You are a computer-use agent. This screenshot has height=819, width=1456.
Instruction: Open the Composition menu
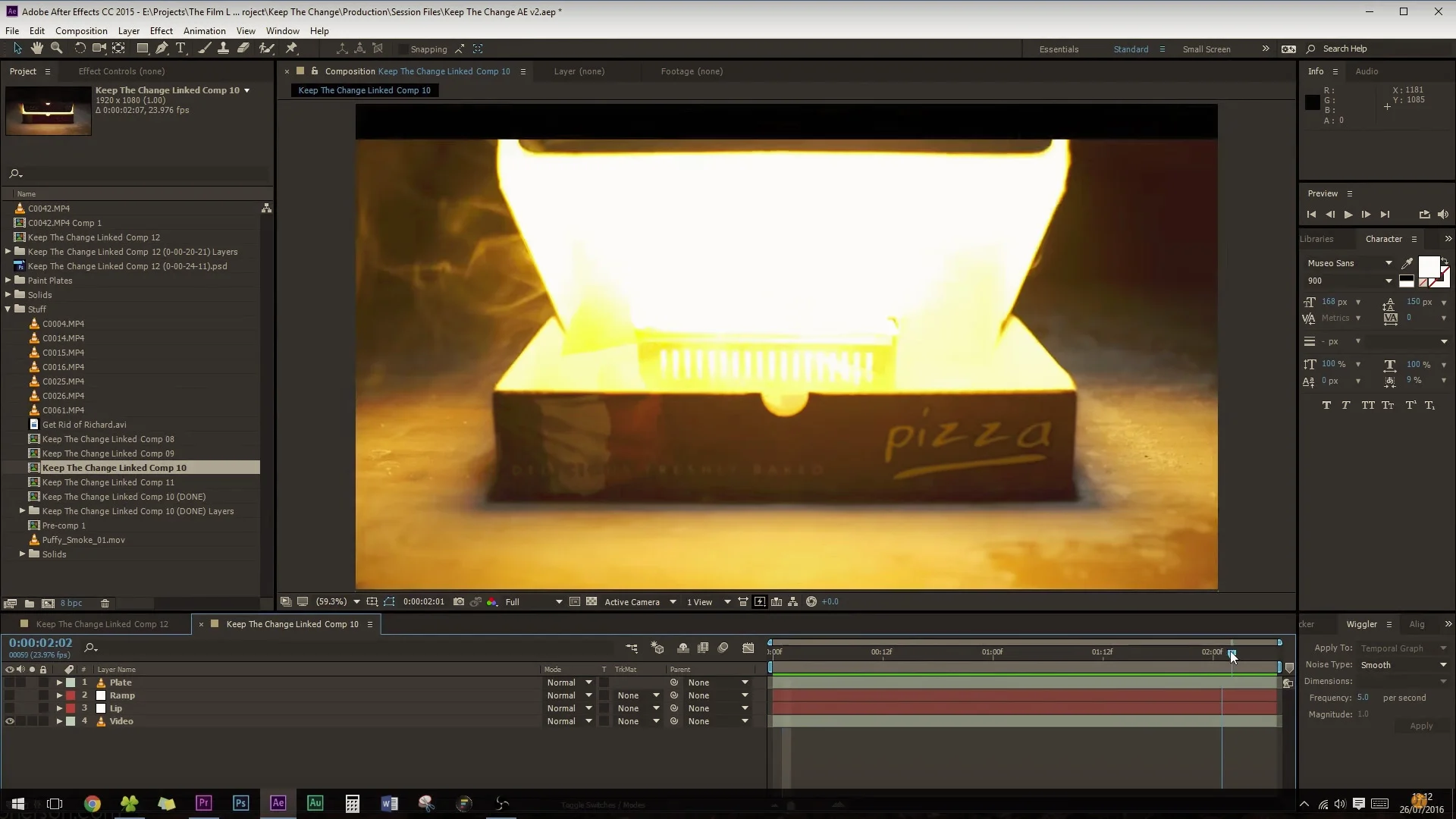point(81,31)
